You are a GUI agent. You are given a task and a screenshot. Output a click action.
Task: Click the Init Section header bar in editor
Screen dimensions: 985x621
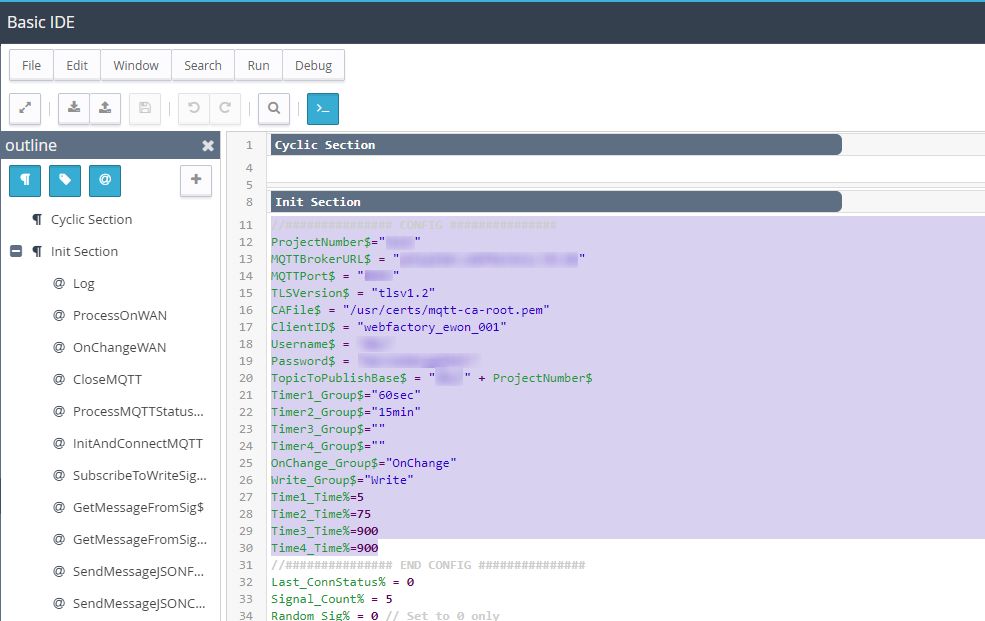[555, 202]
